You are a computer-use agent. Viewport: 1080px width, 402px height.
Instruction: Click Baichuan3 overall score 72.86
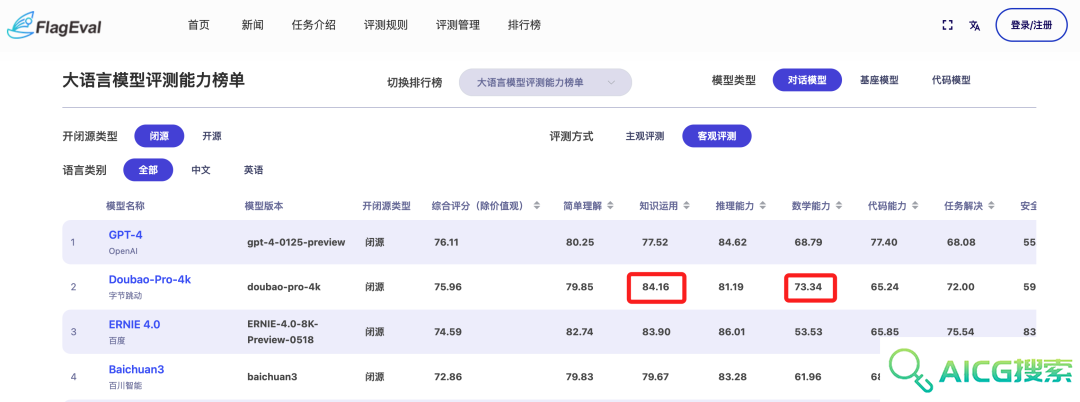coord(448,377)
